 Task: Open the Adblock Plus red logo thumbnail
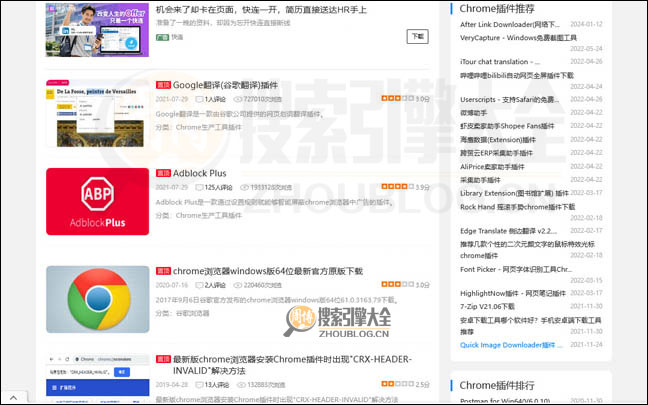tap(98, 201)
